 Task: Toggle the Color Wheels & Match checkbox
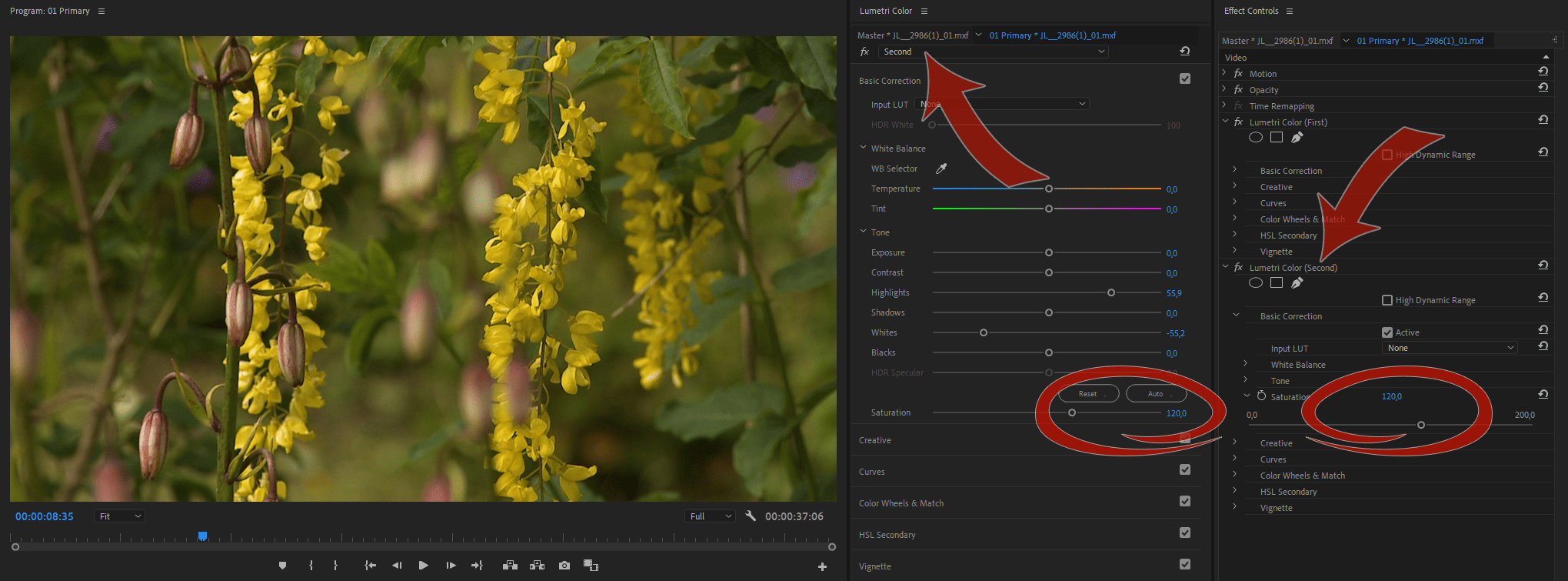(x=1185, y=501)
